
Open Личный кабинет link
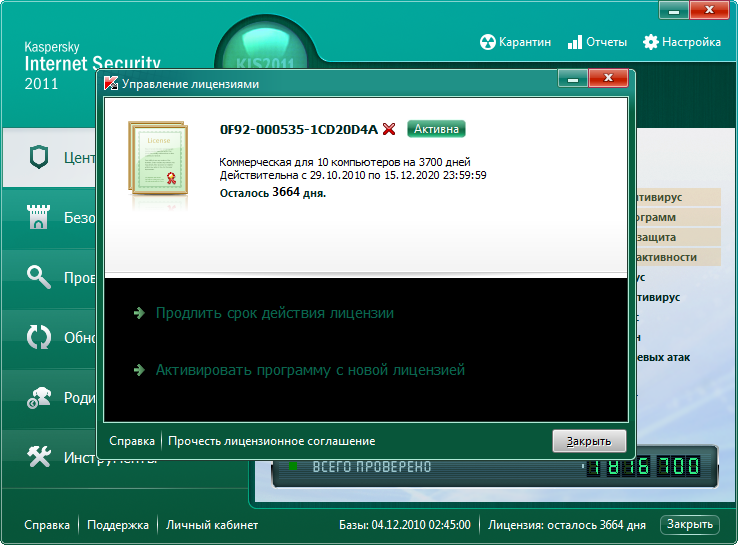[x=212, y=525]
